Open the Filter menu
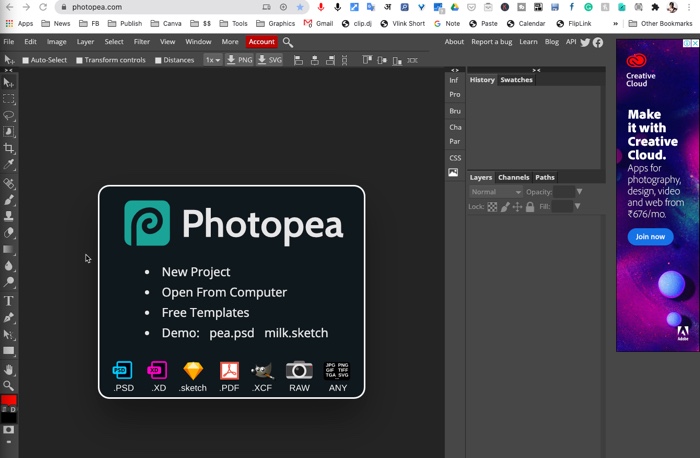This screenshot has width=700, height=458. [x=142, y=42]
